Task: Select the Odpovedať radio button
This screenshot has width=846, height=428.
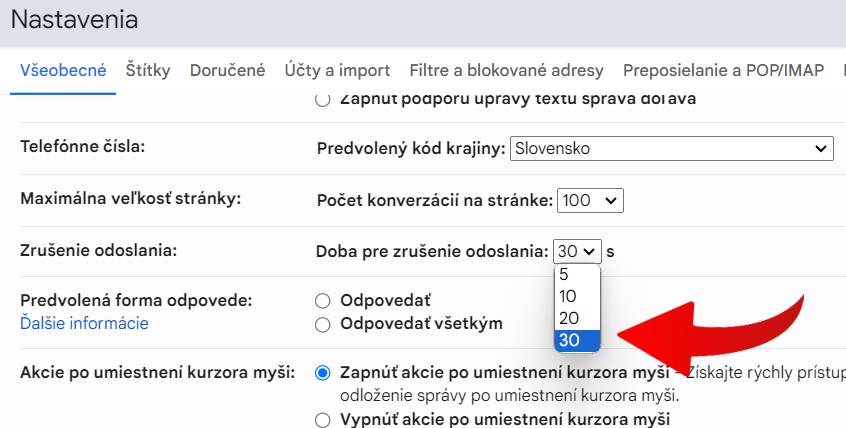Action: point(323,301)
